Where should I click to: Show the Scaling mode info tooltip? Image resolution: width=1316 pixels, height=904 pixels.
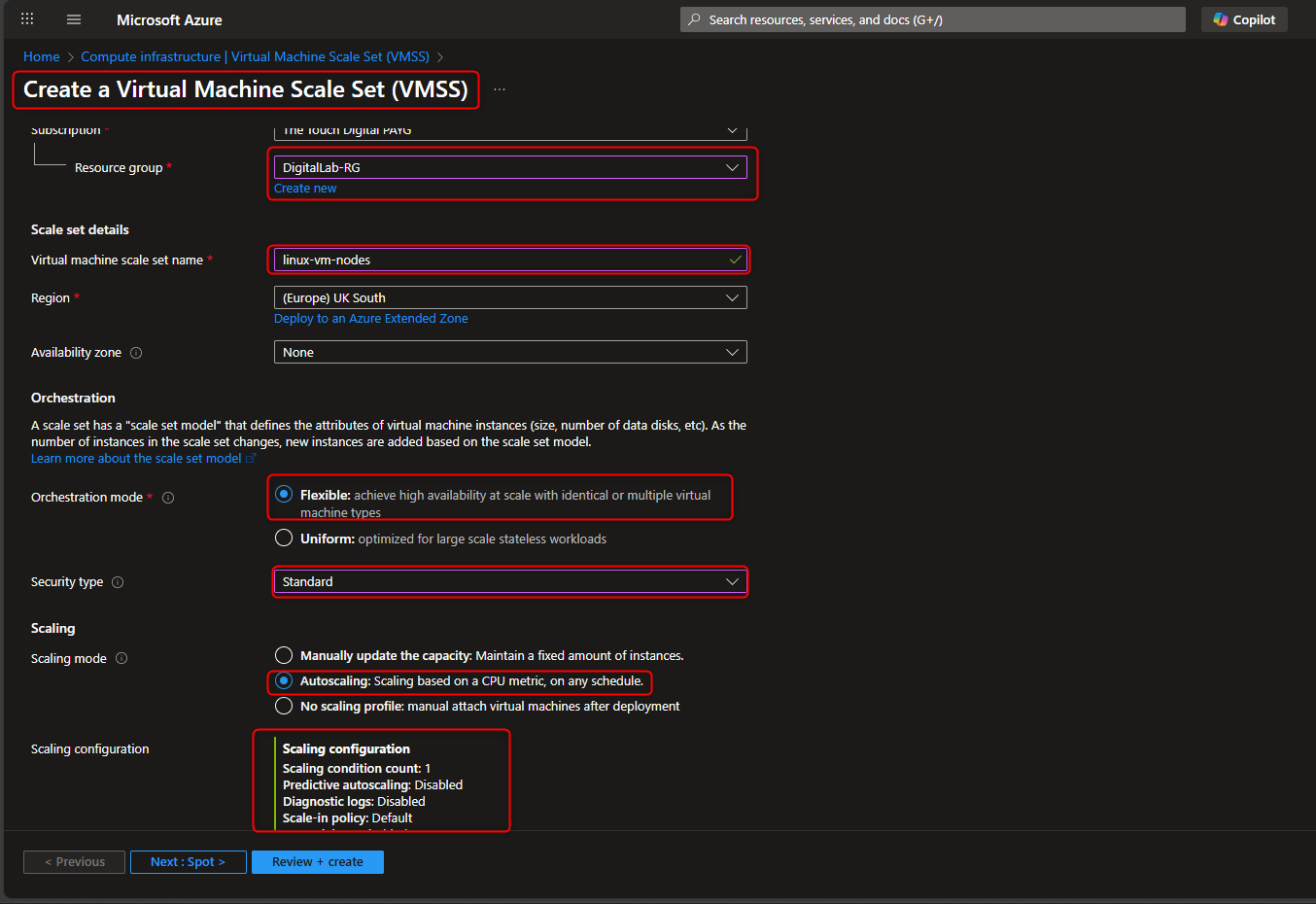point(121,658)
